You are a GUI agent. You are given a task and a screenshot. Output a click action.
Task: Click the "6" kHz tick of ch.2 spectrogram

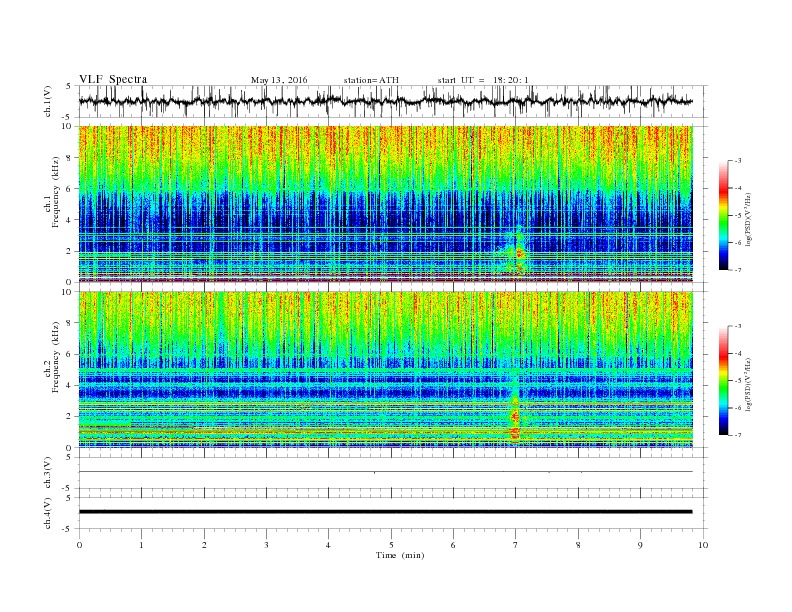[x=70, y=354]
